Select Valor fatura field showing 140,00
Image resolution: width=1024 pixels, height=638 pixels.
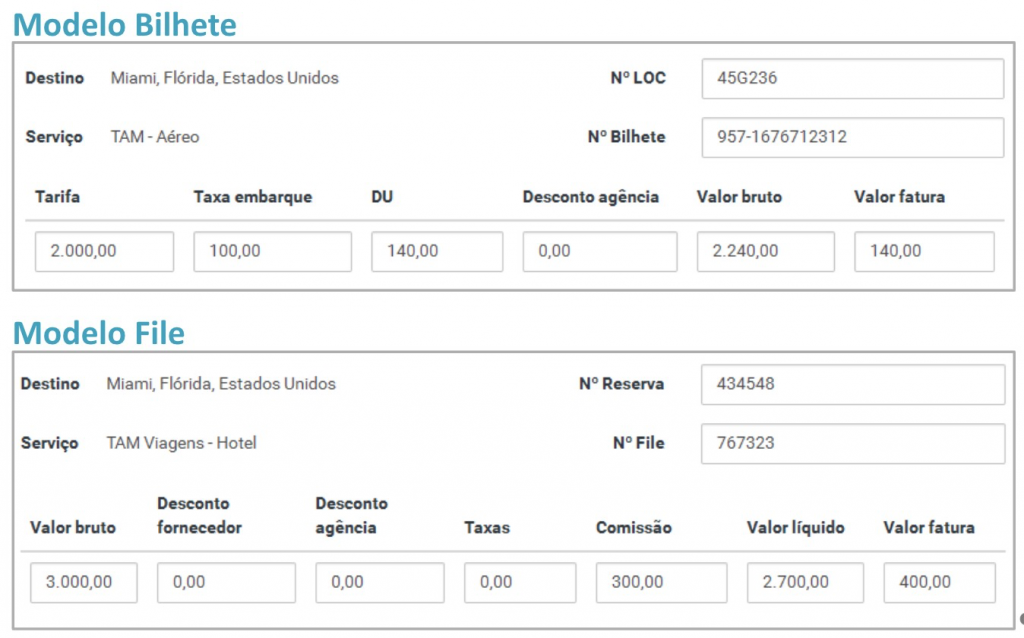[924, 251]
